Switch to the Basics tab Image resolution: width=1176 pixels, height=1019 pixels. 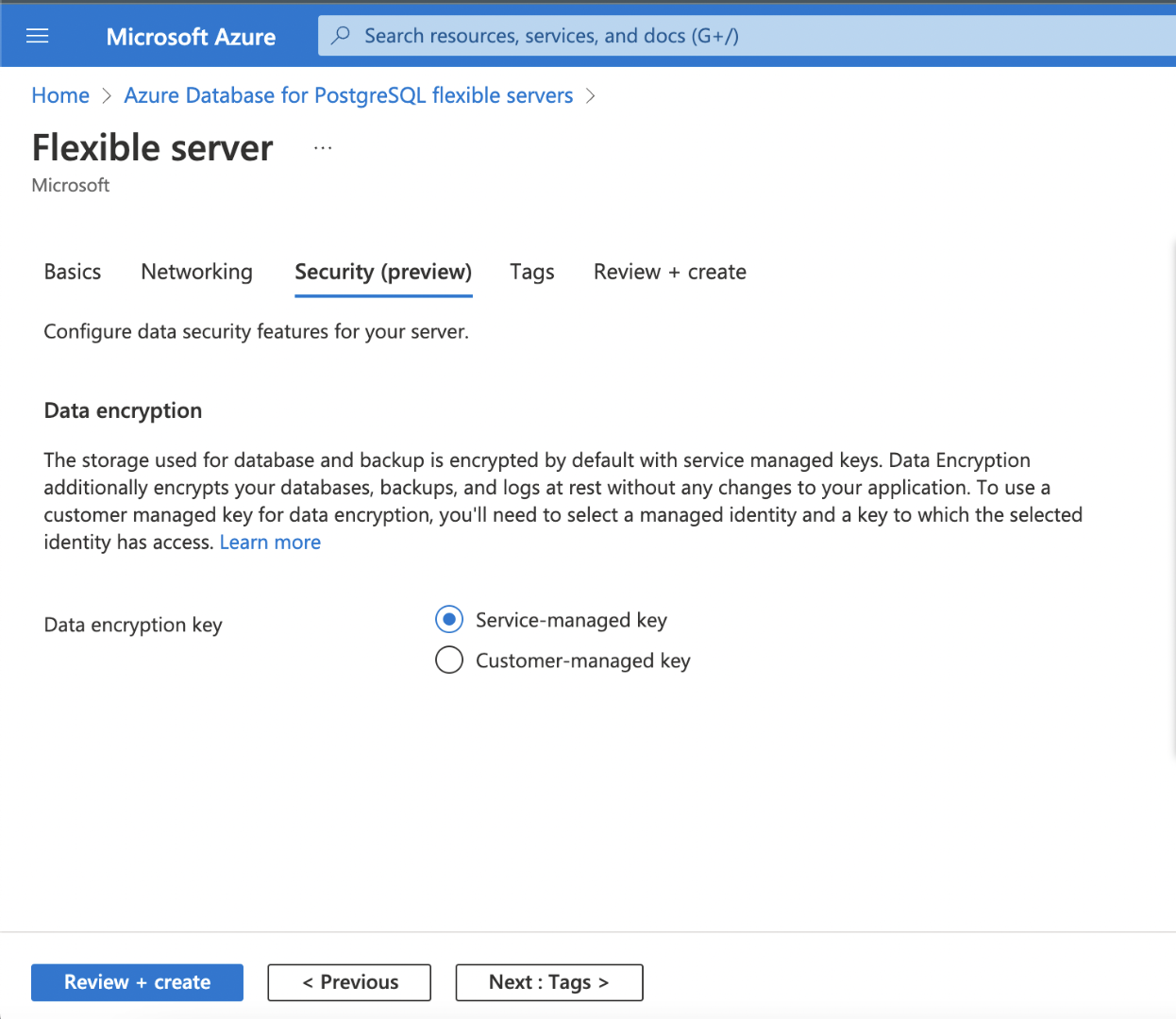coord(73,272)
